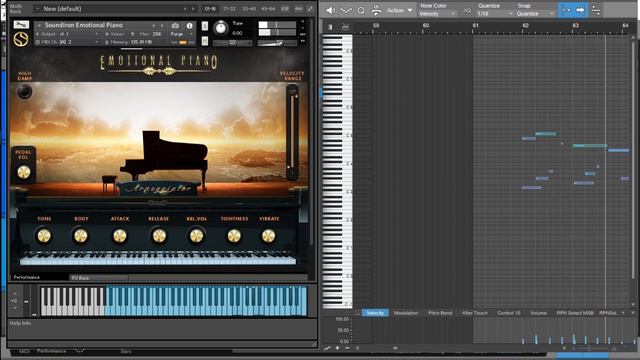The image size is (640, 360).
Task: Select the RPN Select MSB tab
Action: coord(575,313)
